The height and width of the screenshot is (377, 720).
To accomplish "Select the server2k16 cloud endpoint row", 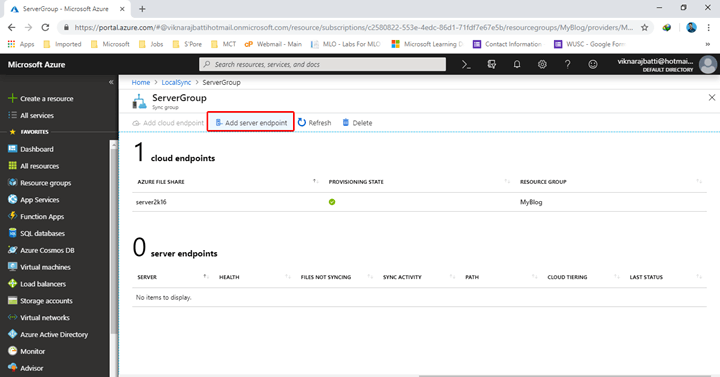I will pos(419,202).
